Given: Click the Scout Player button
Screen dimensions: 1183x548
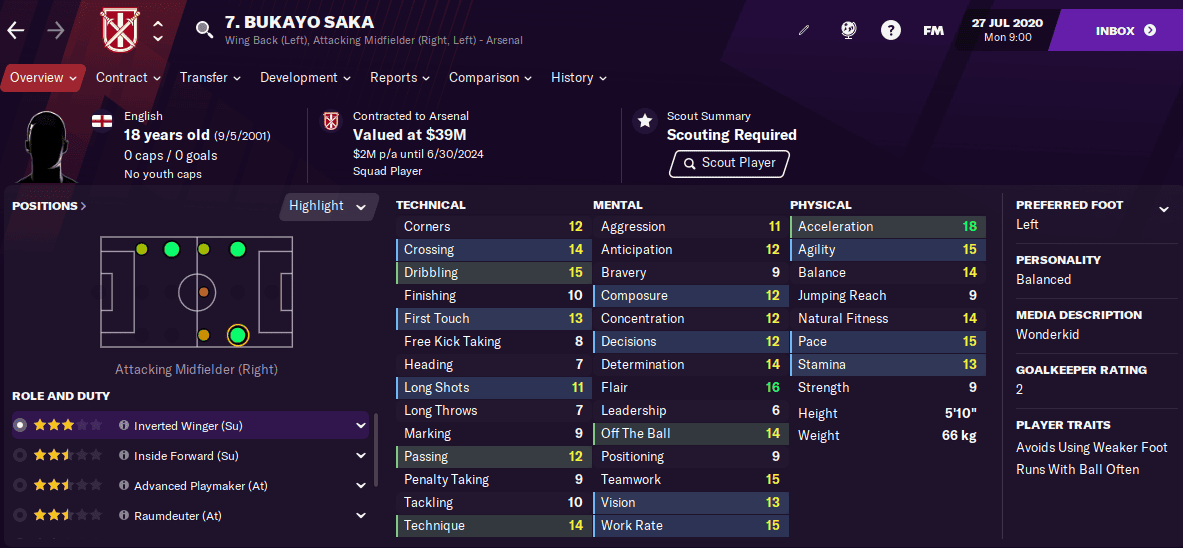Looking at the screenshot, I should 729,163.
